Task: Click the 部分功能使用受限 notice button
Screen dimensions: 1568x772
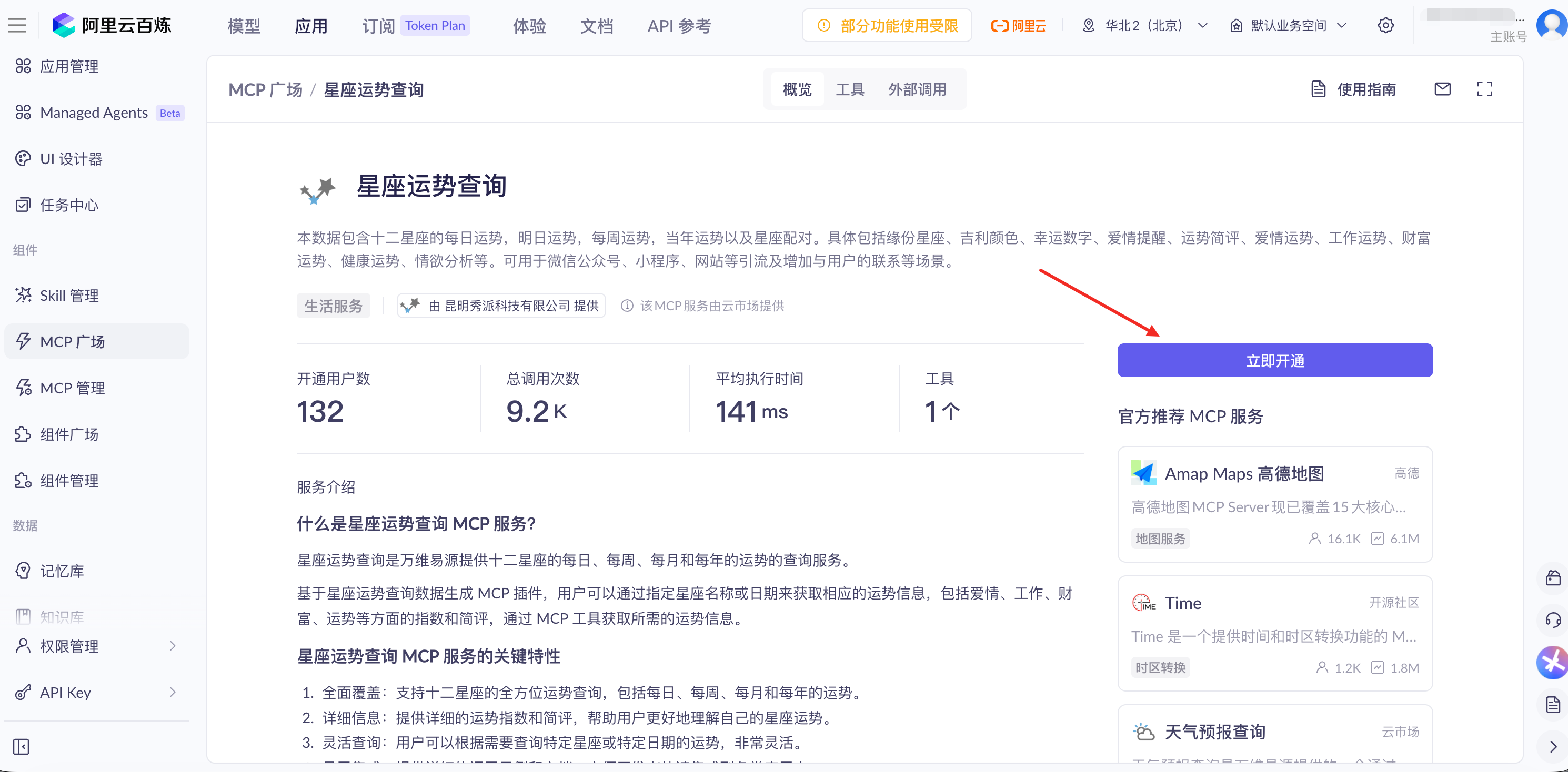Action: click(x=887, y=26)
